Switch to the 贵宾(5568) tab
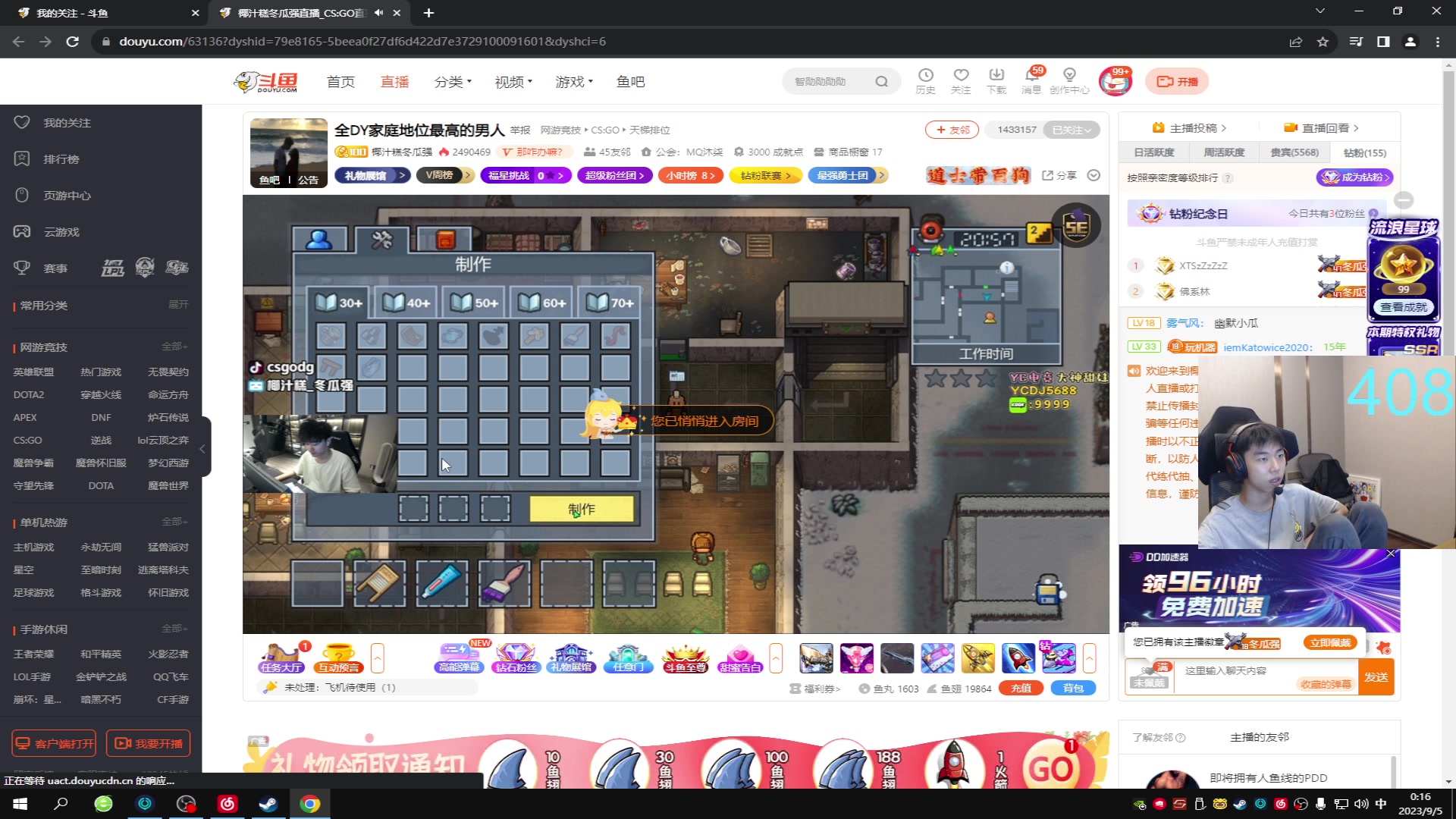Image resolution: width=1456 pixels, height=819 pixels. pos(1294,152)
